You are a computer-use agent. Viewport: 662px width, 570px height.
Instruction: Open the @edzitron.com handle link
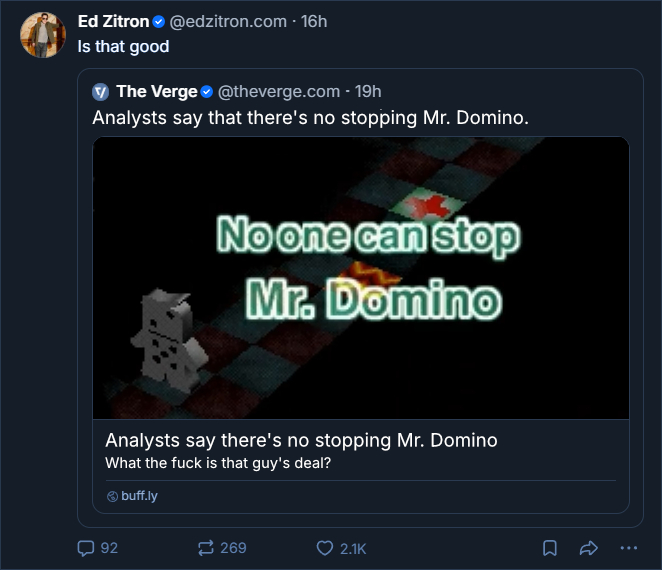tap(227, 22)
